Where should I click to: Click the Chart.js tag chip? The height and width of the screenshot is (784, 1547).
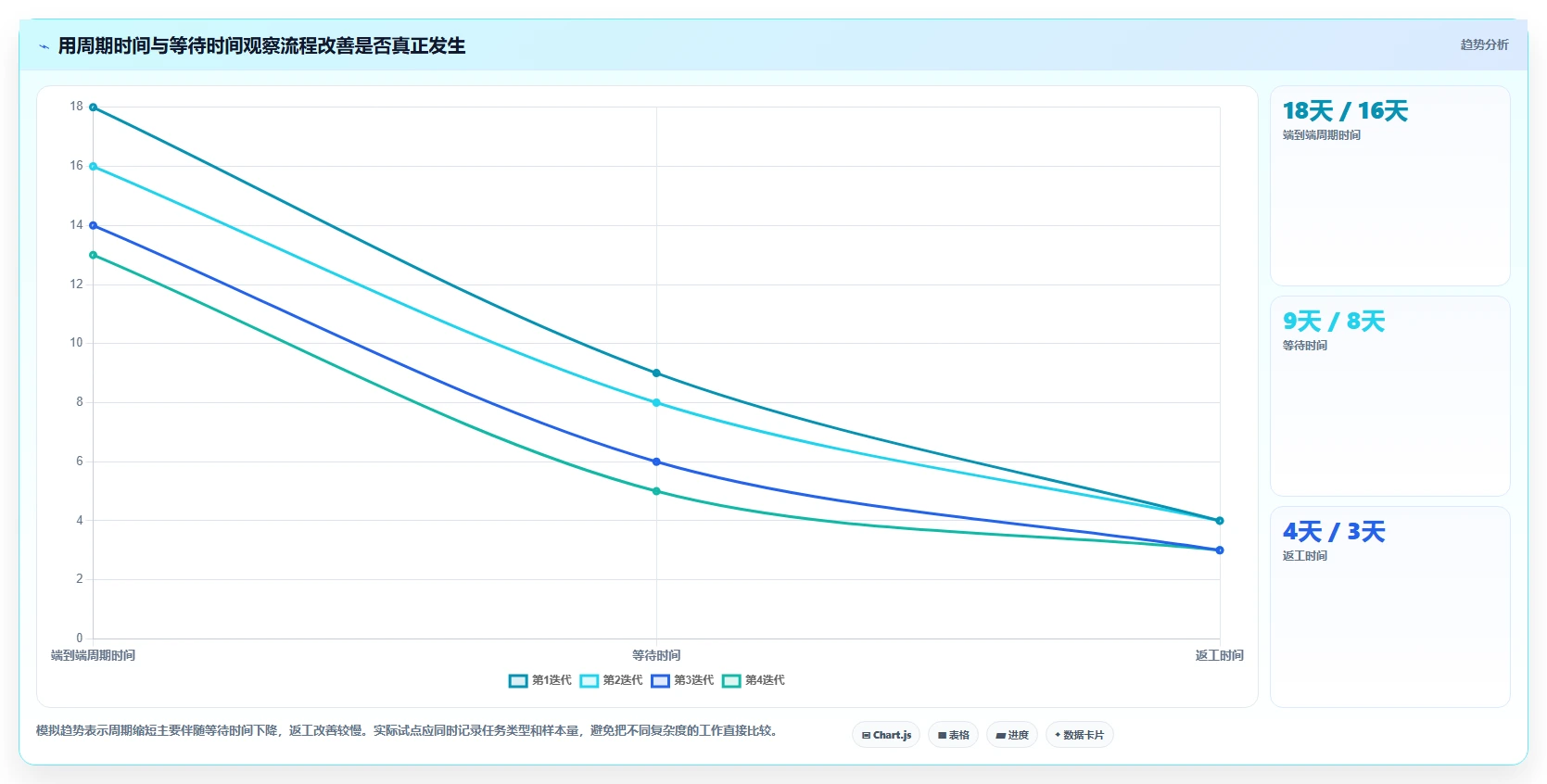pyautogui.click(x=886, y=735)
